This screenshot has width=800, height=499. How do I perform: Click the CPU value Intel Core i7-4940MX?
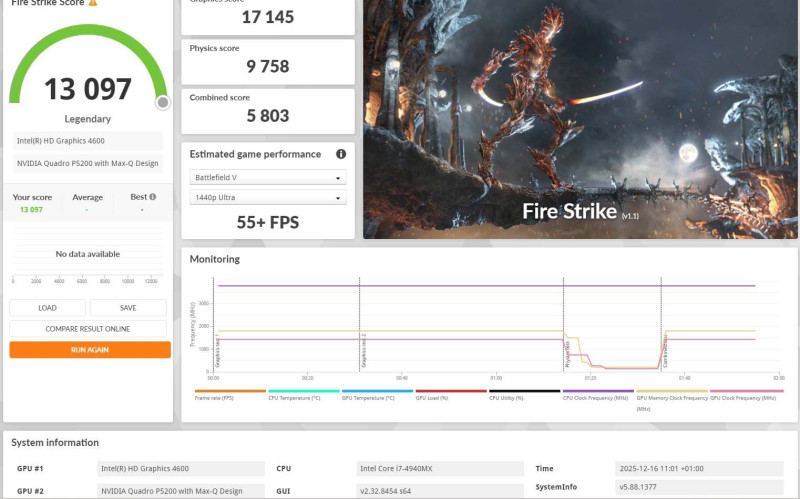(440, 468)
